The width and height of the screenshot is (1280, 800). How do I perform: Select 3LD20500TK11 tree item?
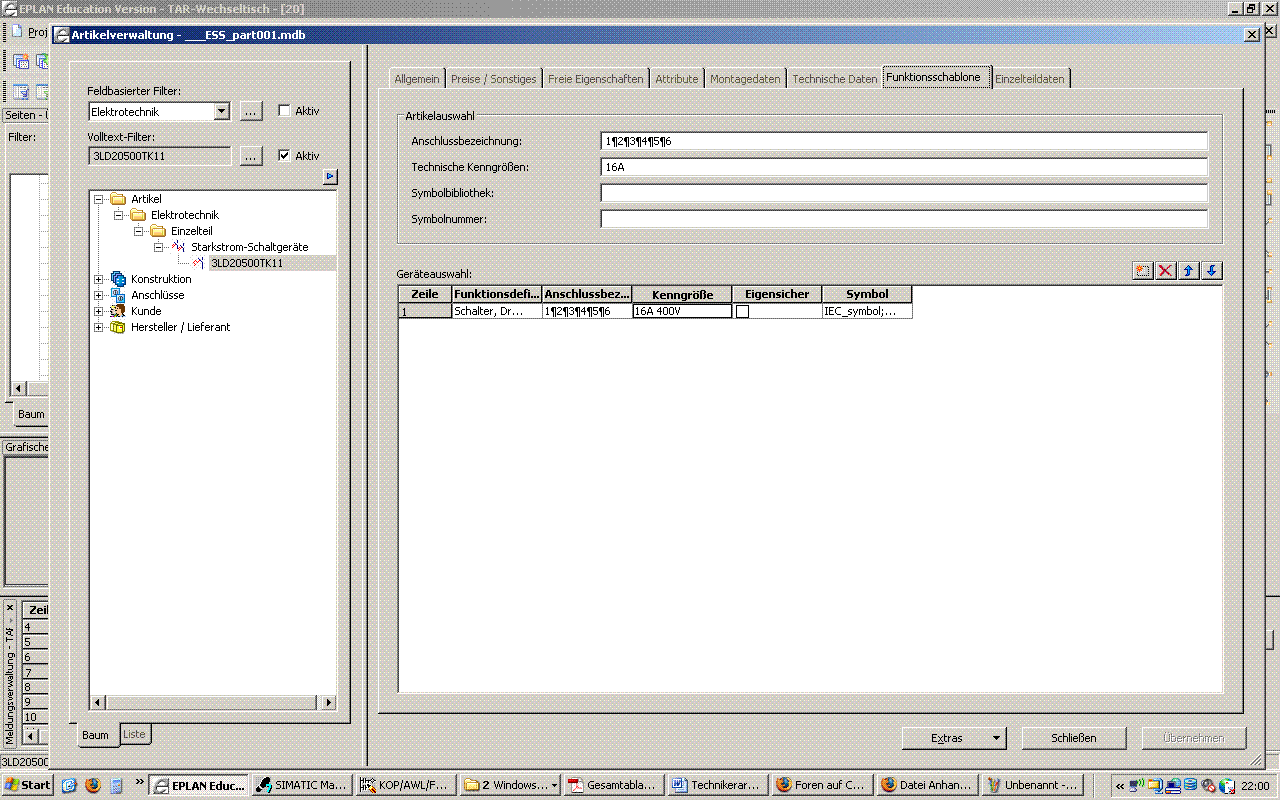[x=247, y=263]
